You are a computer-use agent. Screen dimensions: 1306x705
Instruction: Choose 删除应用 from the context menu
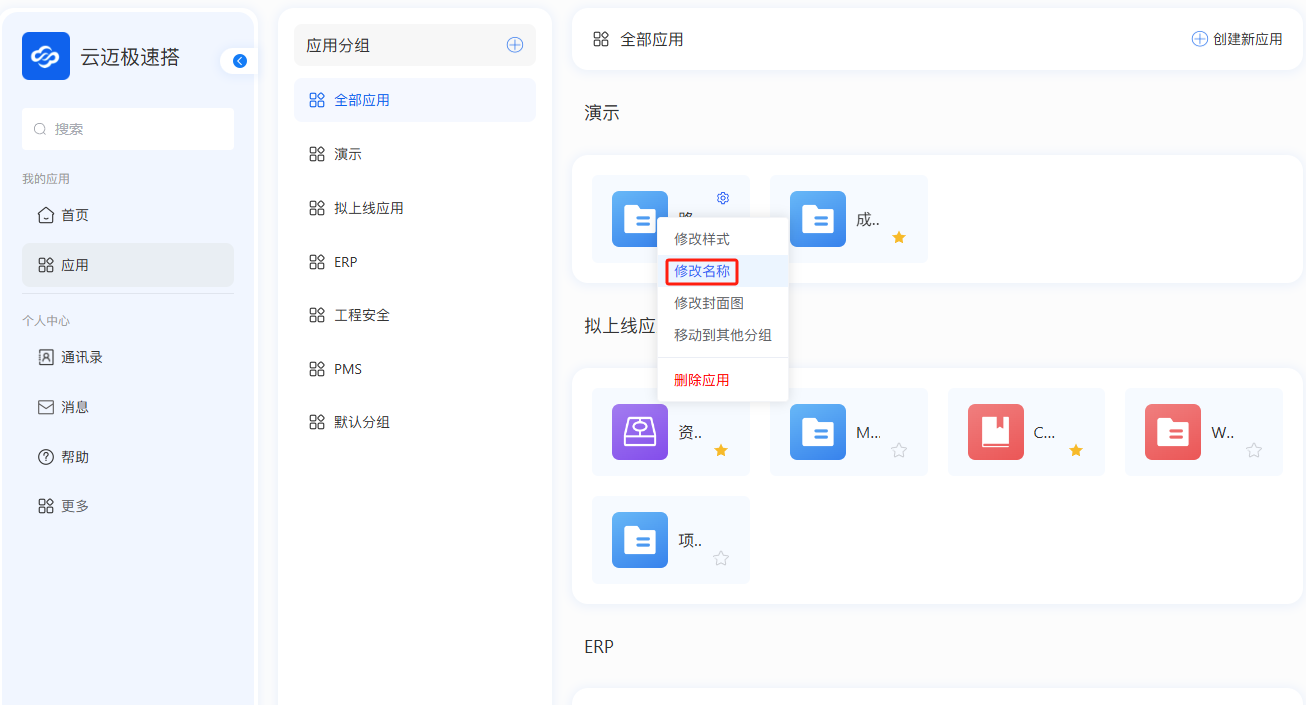(702, 380)
